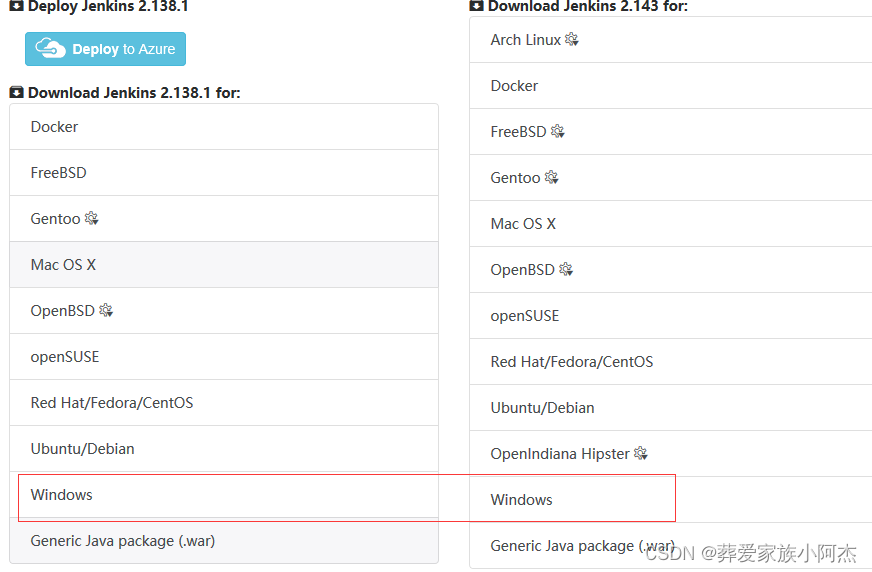Download Generic Java package (.war) for 2.138.1
The height and width of the screenshot is (572, 872).
click(224, 541)
